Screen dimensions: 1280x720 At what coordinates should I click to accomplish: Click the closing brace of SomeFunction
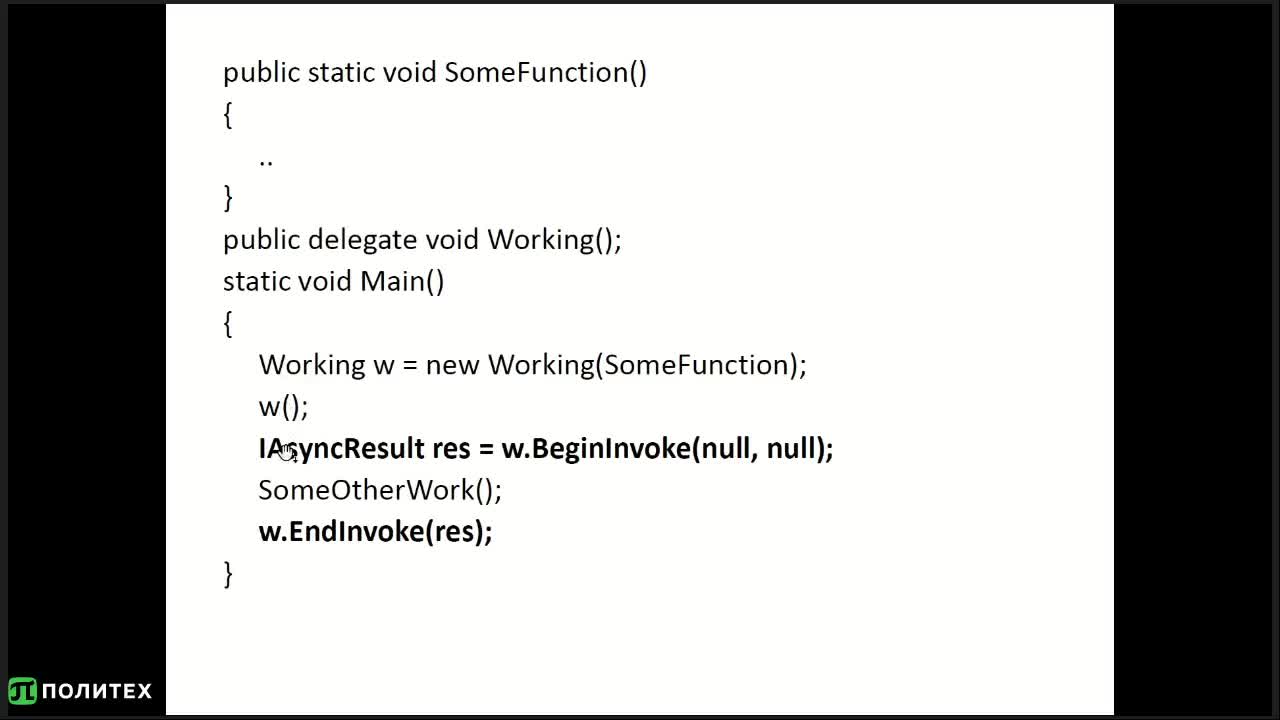(228, 198)
